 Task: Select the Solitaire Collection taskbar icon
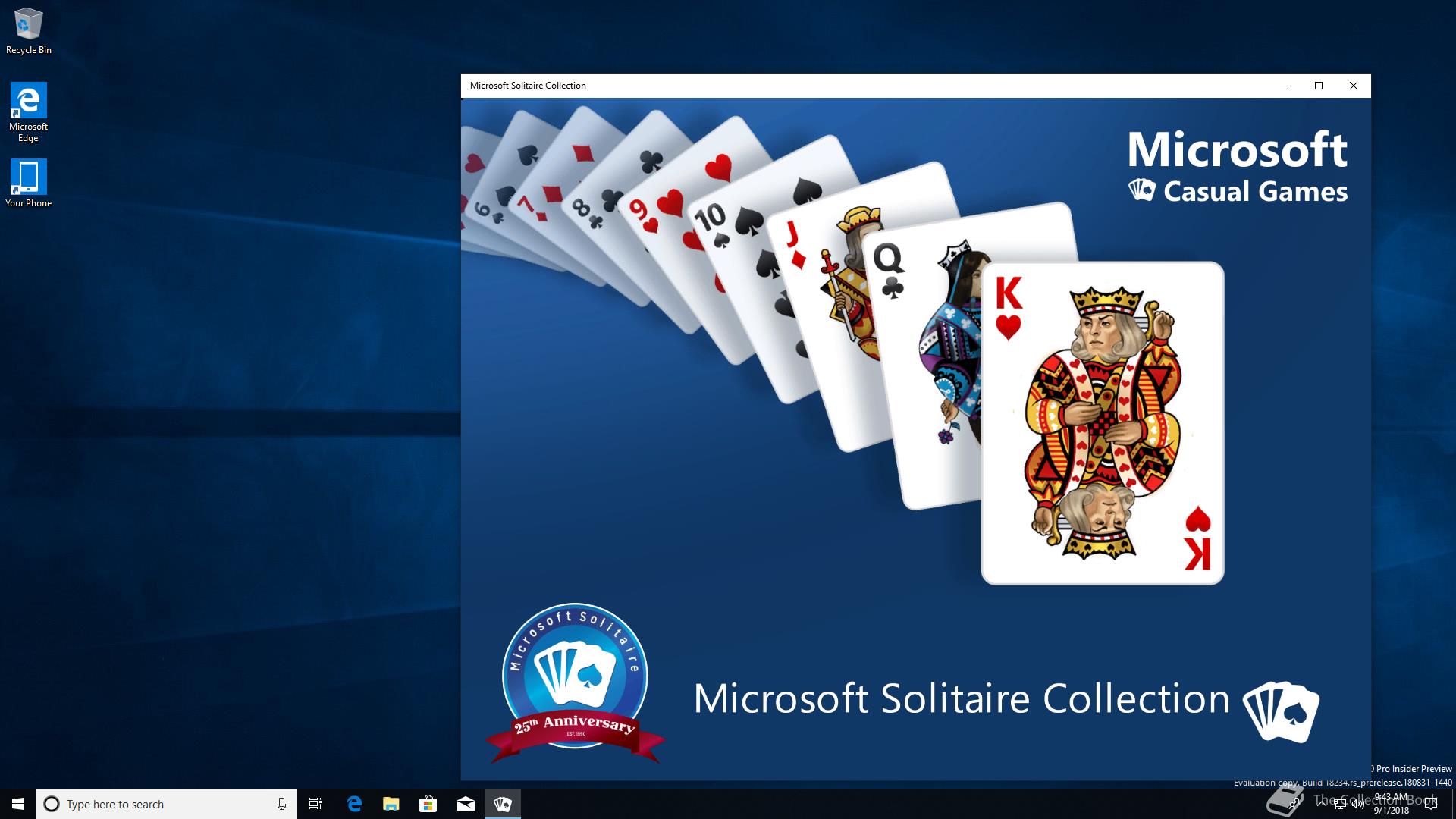(503, 804)
